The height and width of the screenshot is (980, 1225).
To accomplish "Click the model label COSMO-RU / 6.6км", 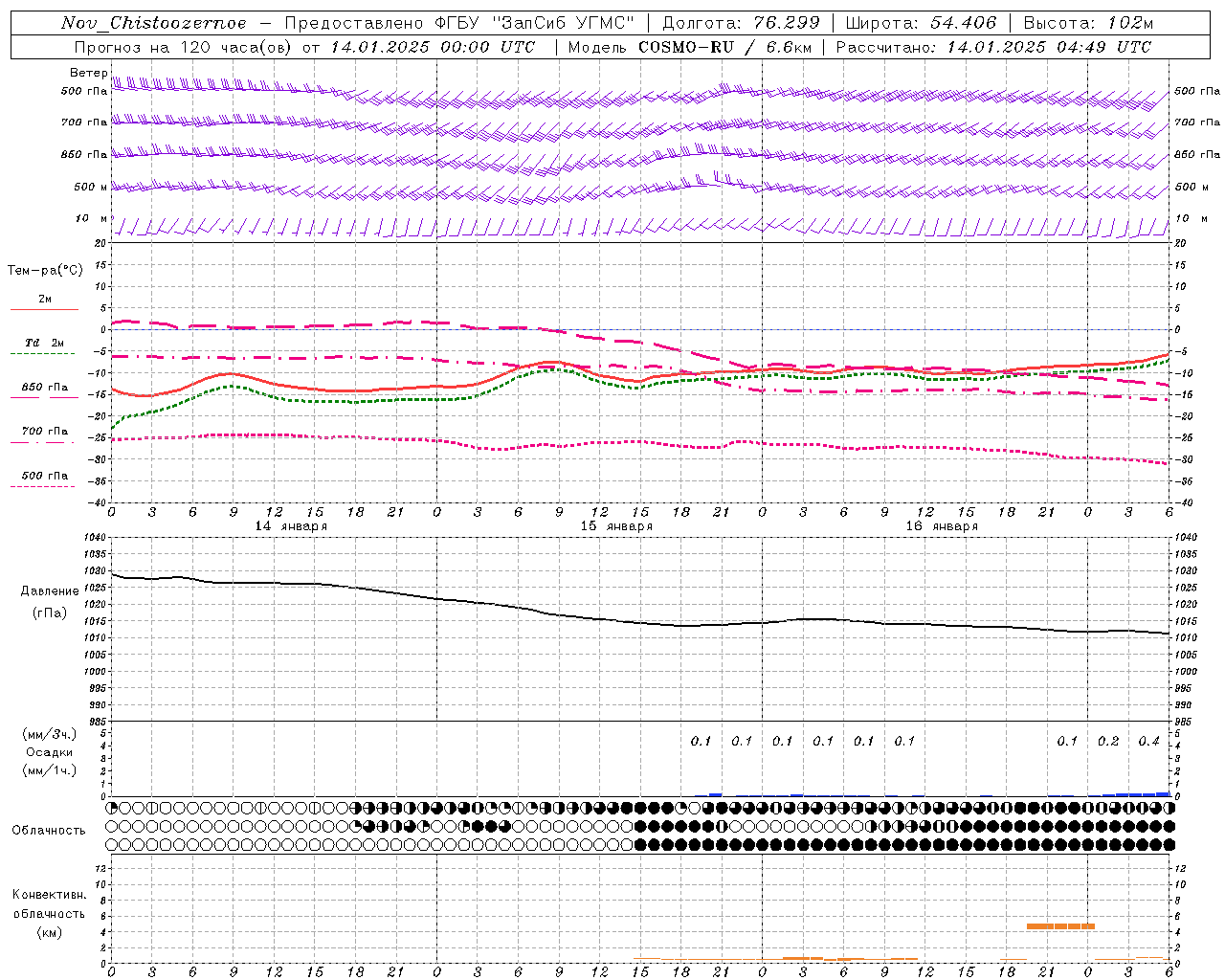I will tap(724, 47).
